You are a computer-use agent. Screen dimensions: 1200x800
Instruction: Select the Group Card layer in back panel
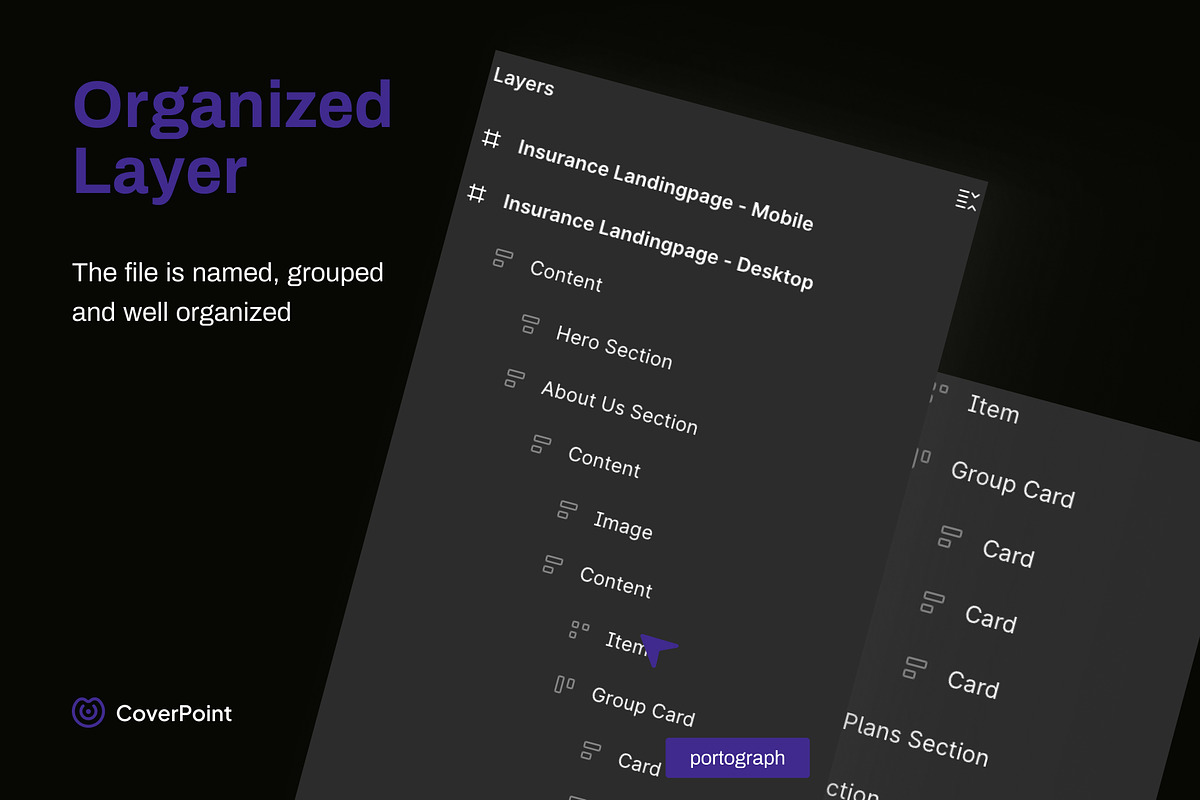coord(1012,484)
